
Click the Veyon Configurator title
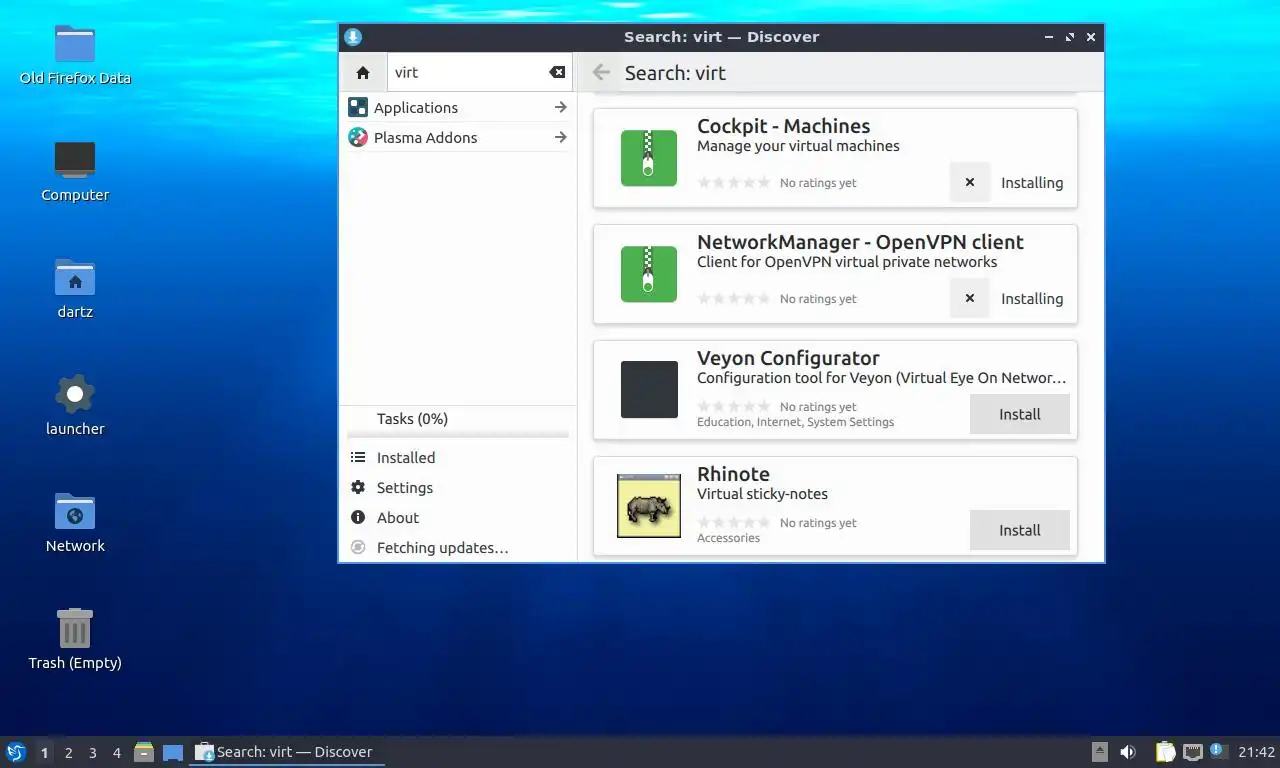click(788, 358)
